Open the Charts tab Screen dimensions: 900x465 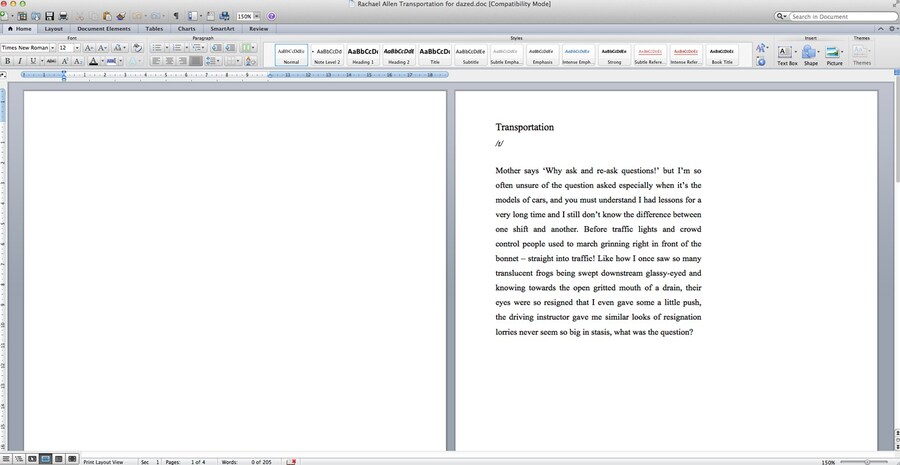tap(187, 29)
